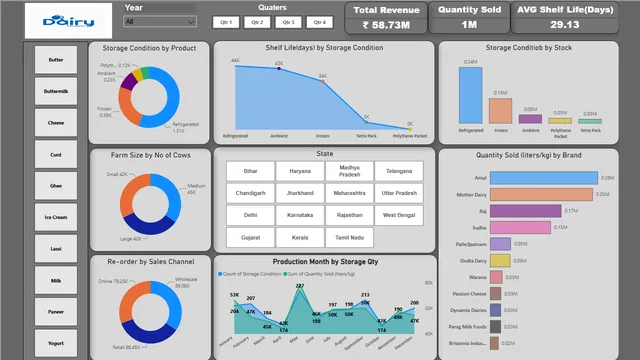This screenshot has height=360, width=640.
Task: Click the Dodla Dairy bar
Action: (x=500, y=260)
